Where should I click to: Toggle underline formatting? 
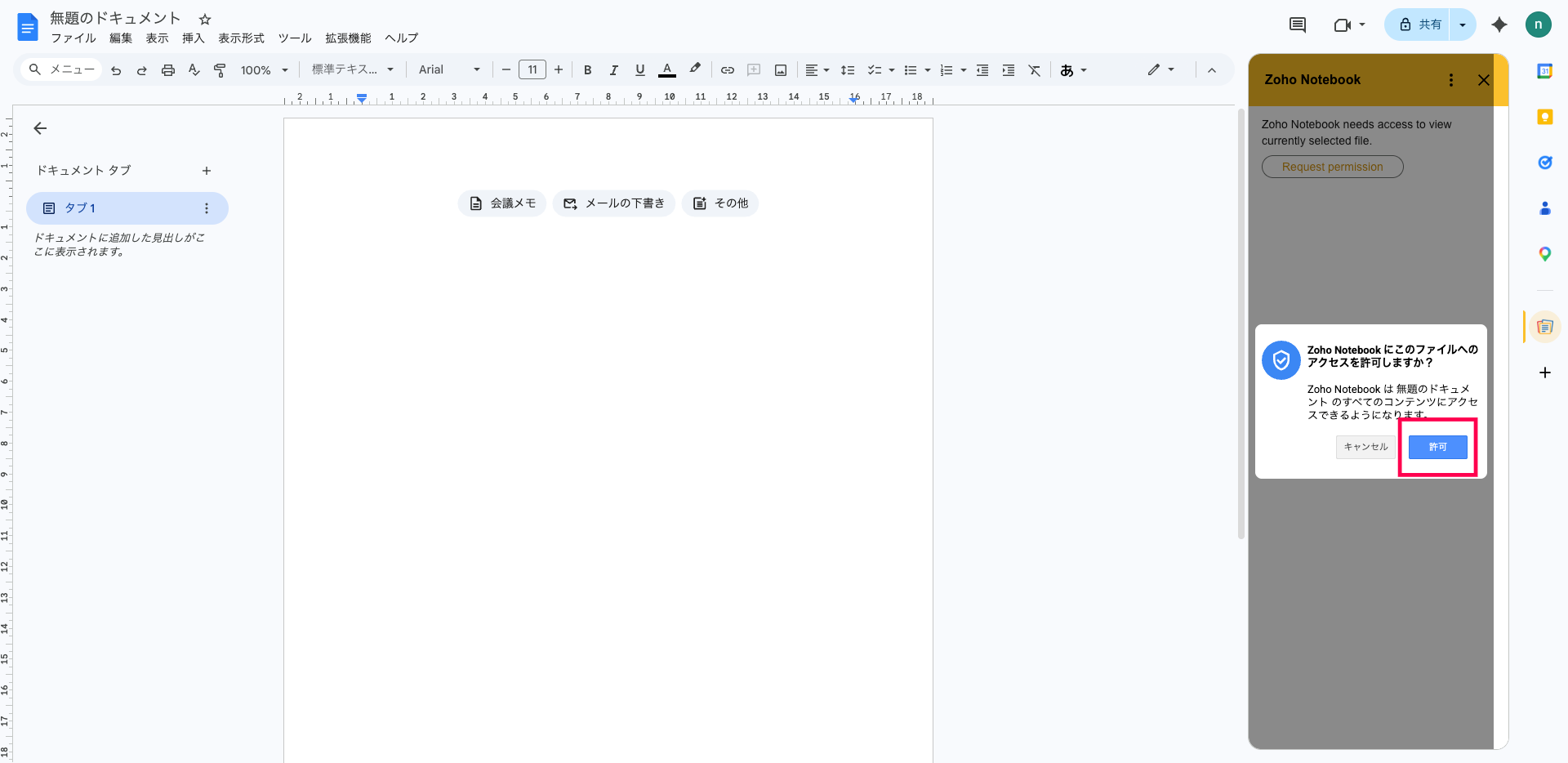pyautogui.click(x=639, y=70)
